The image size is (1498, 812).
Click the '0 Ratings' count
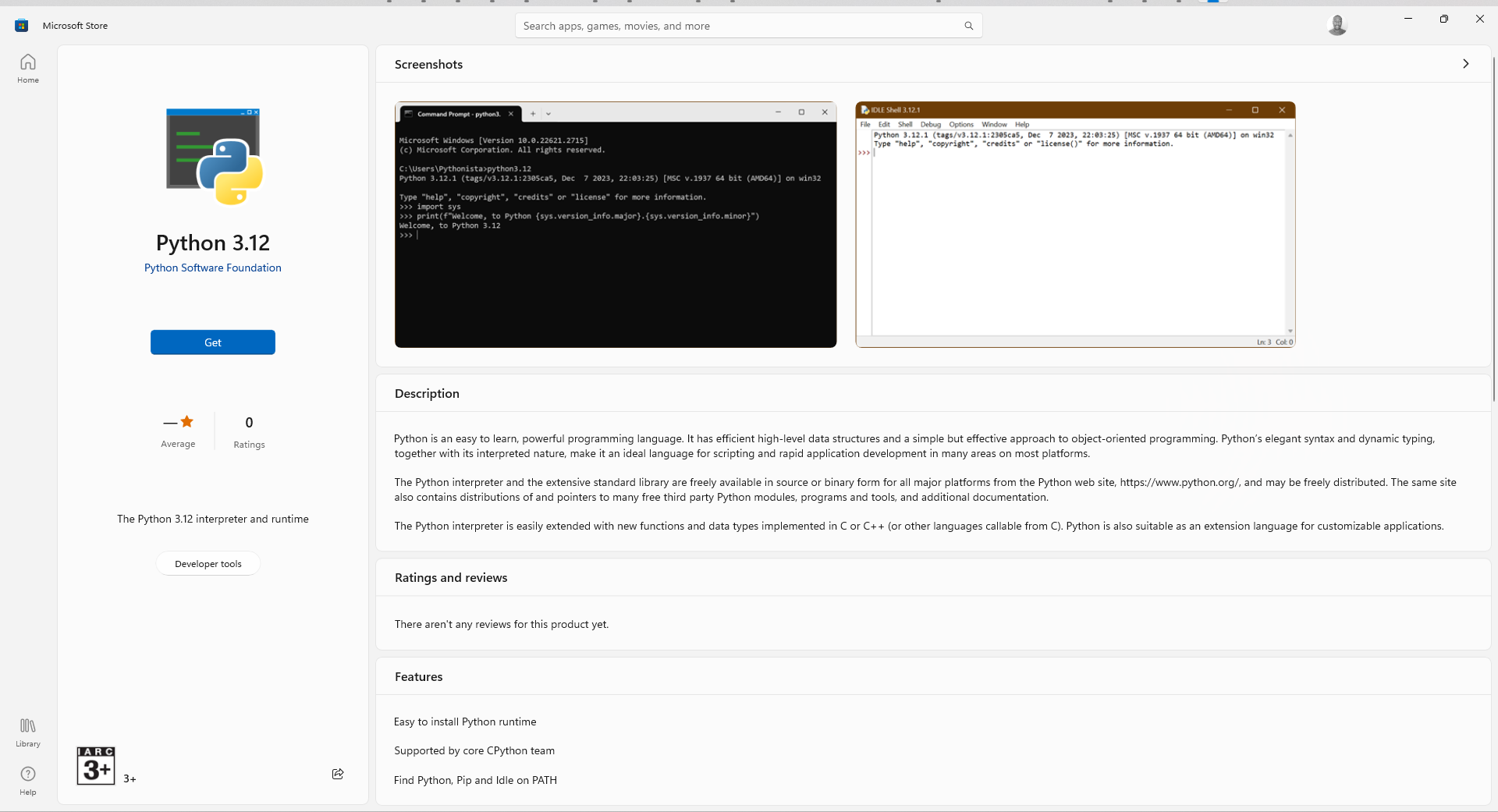(250, 432)
